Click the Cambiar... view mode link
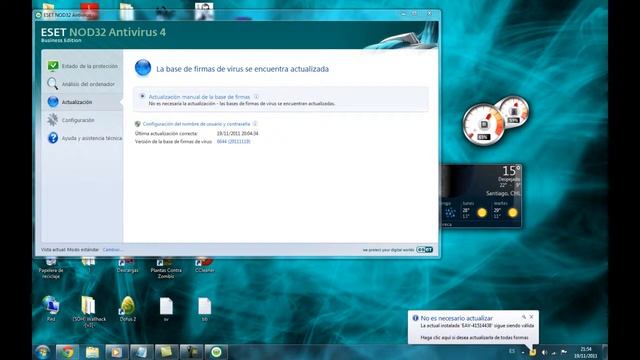640x360 pixels. coord(112,249)
